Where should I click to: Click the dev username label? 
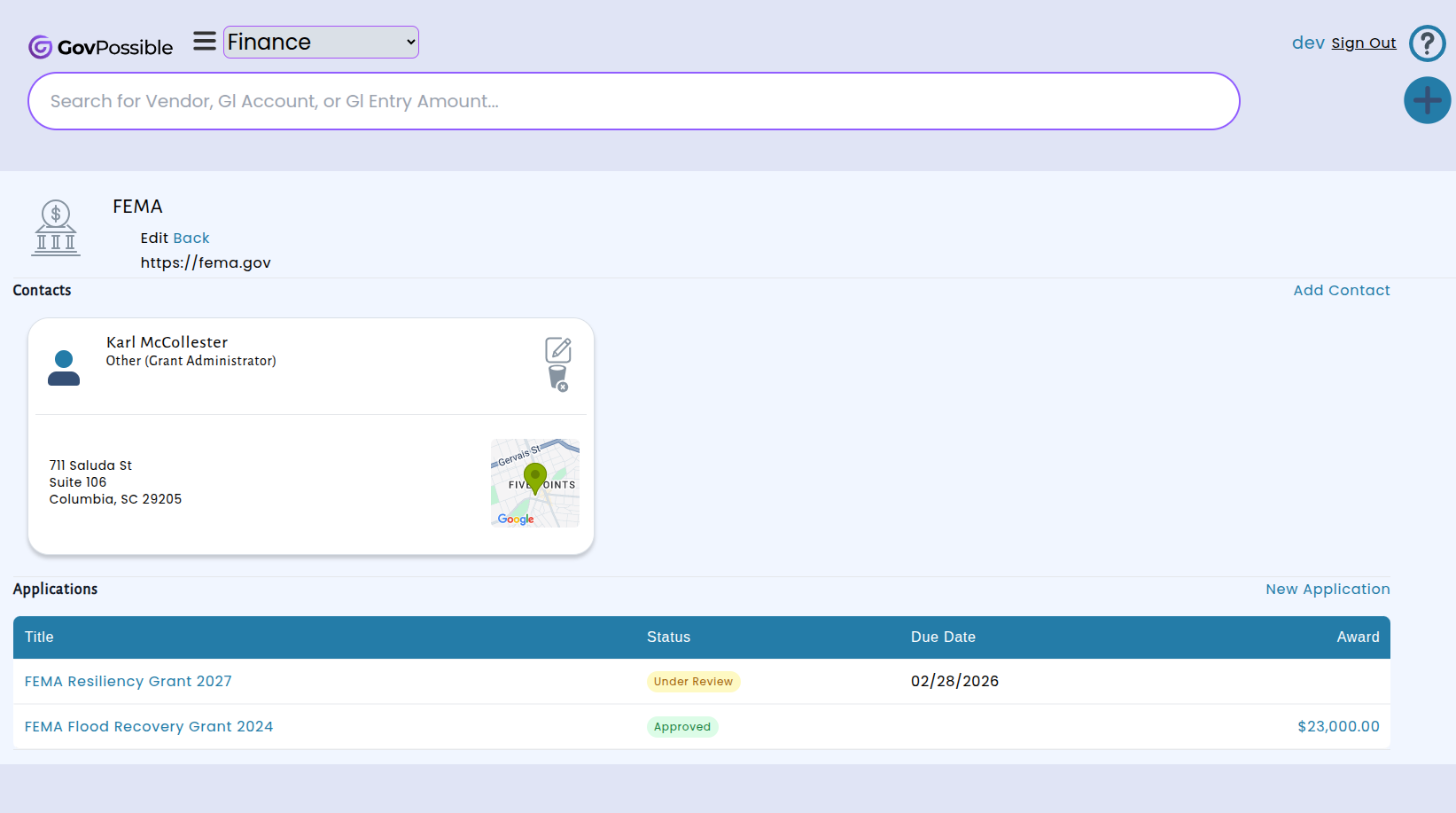(x=1308, y=43)
